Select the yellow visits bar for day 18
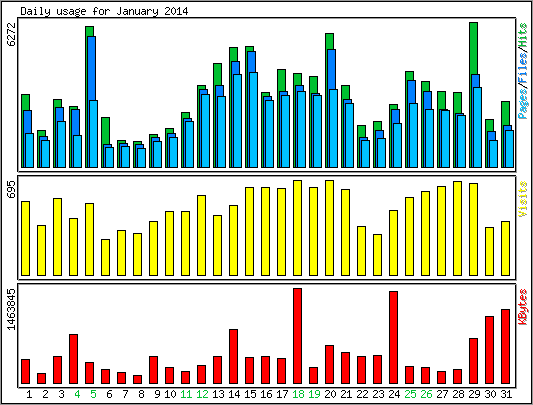Screen dimensions: 533x405 coord(297,228)
